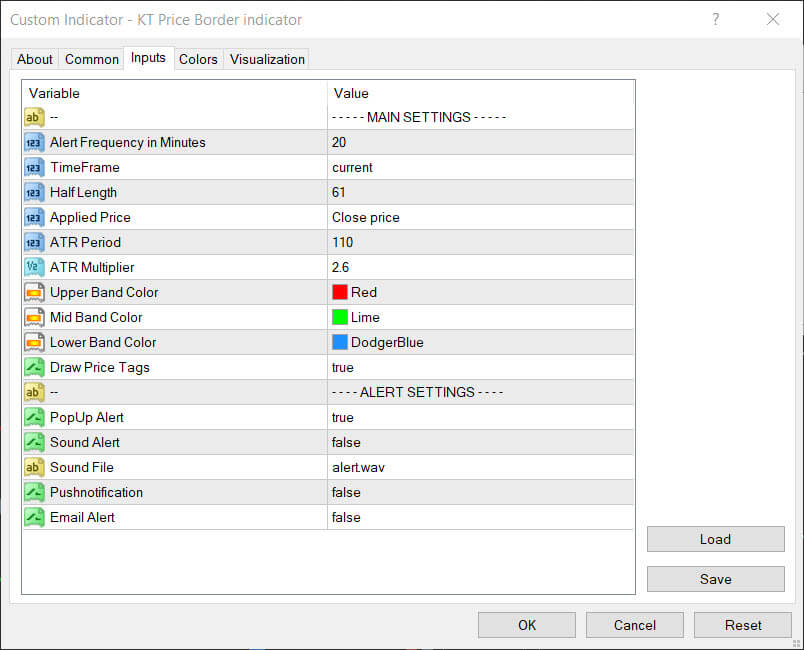The width and height of the screenshot is (804, 650).
Task: Click the Save button
Action: click(716, 579)
